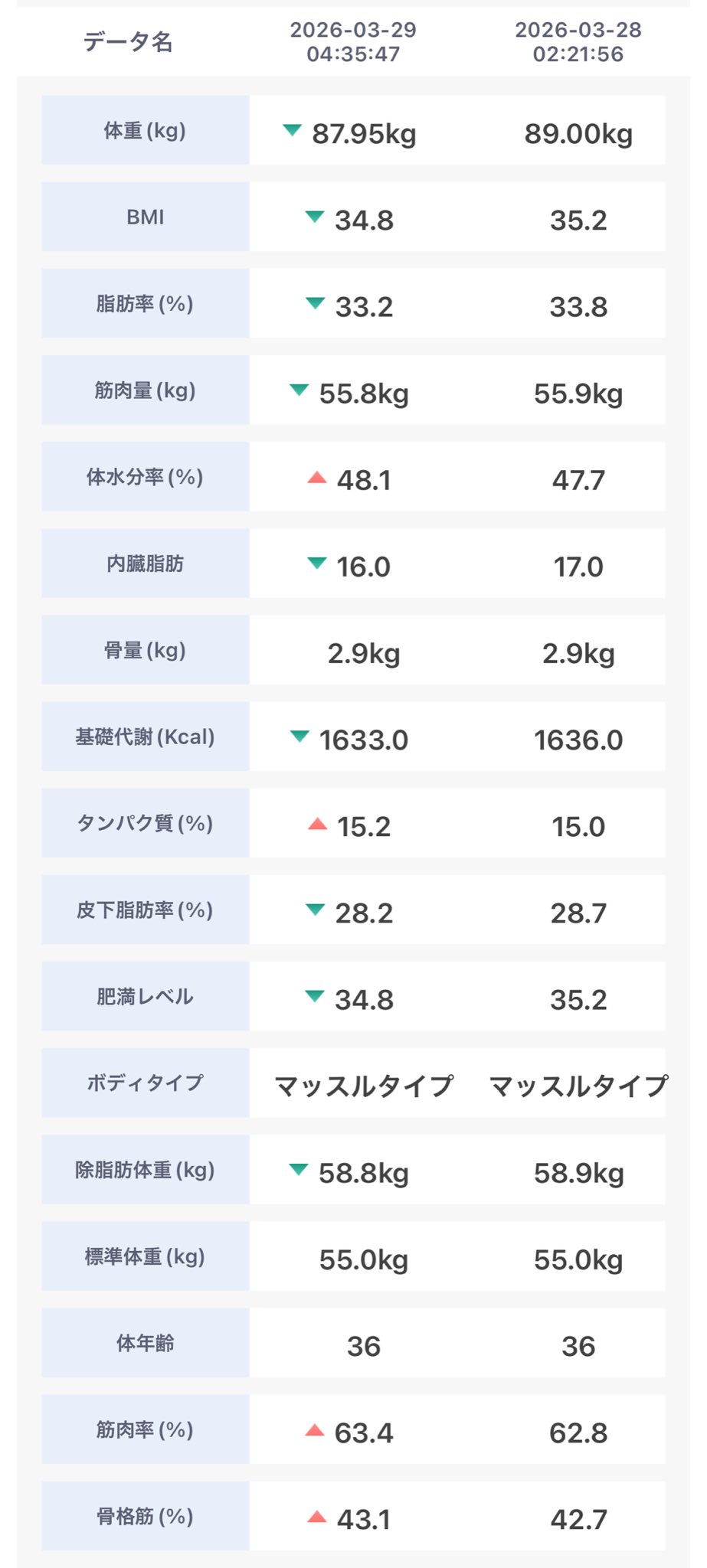Tap the 体年齢 row label
The width and height of the screenshot is (707, 1568).
(x=145, y=1344)
